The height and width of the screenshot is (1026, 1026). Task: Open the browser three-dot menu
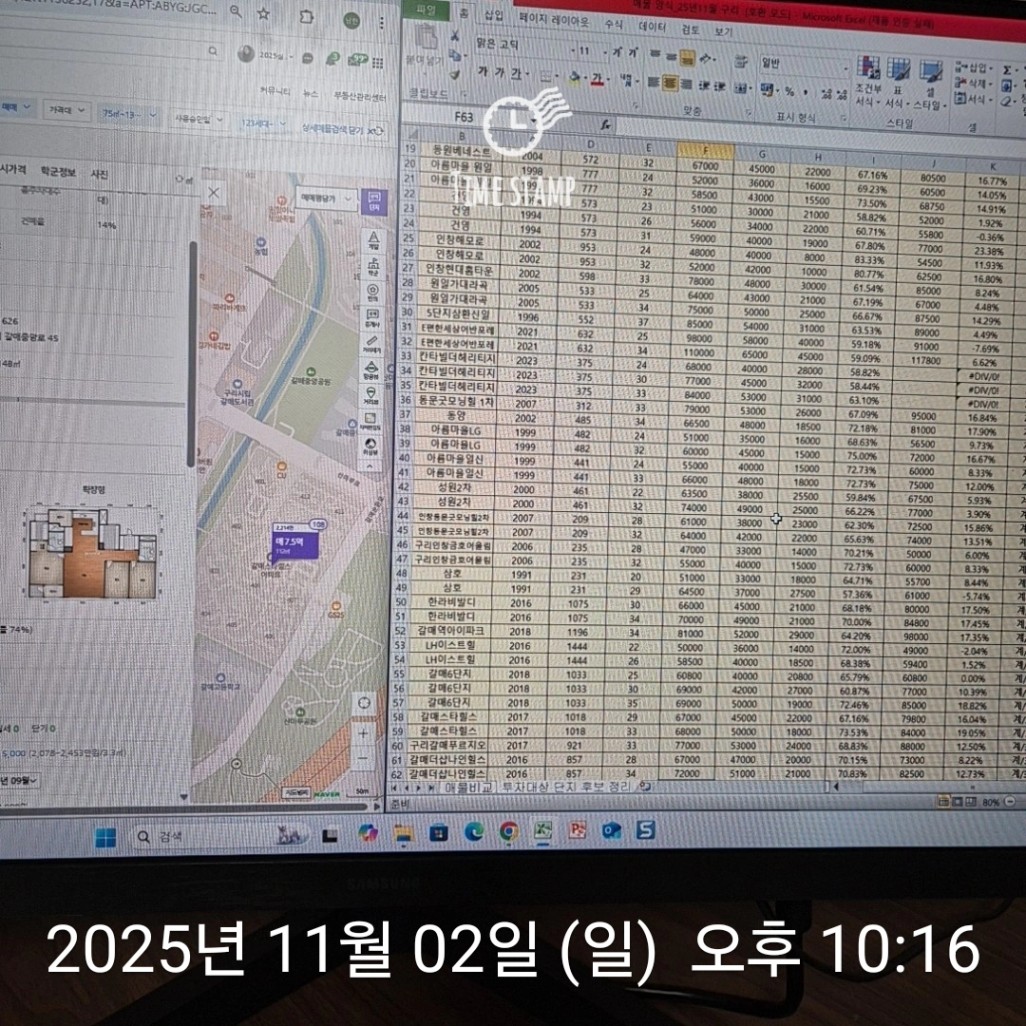[381, 24]
